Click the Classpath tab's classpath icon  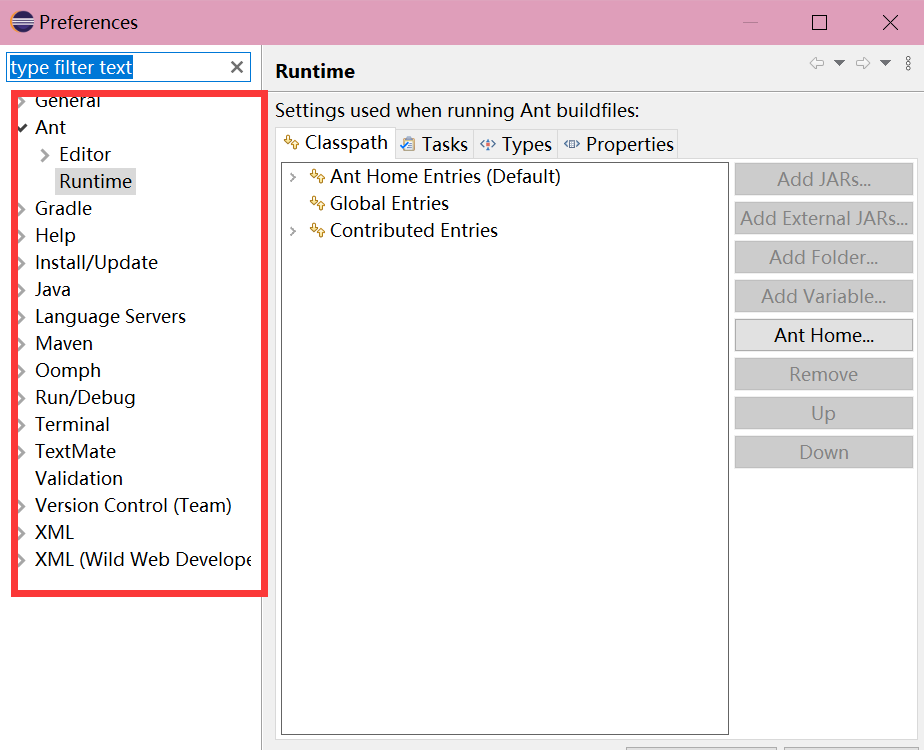290,143
